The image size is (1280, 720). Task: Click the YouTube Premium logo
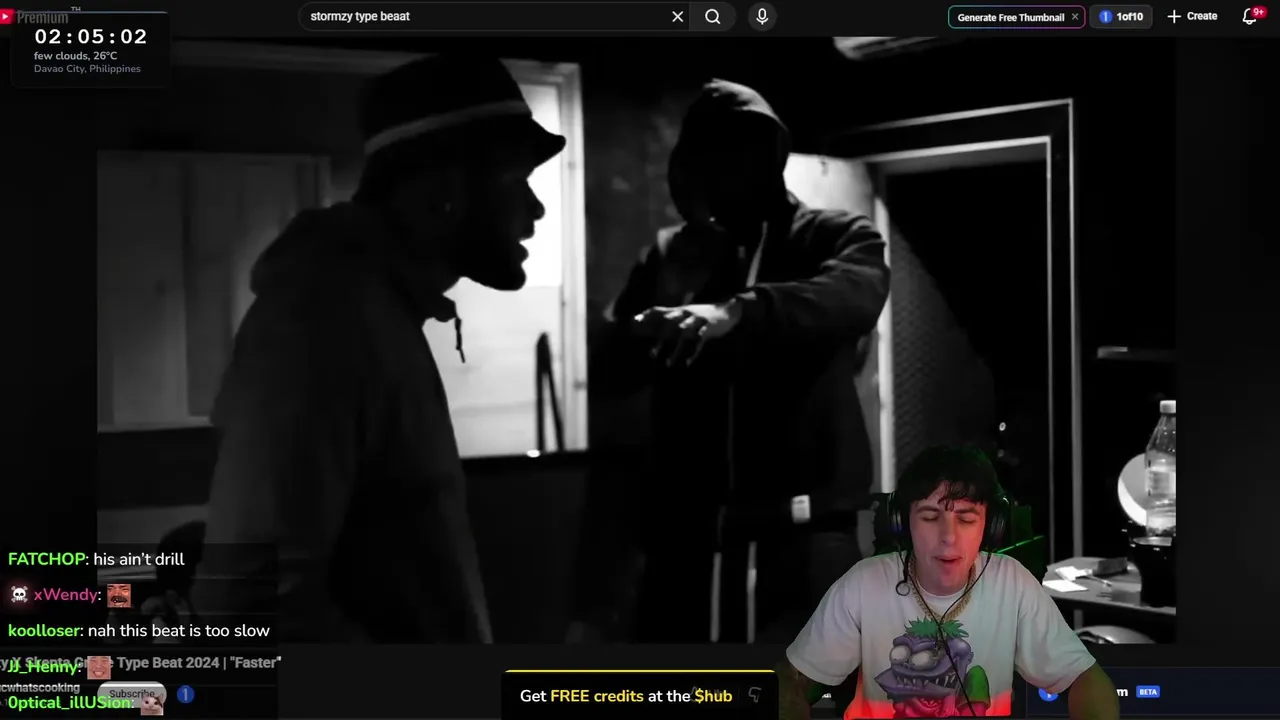coord(35,17)
